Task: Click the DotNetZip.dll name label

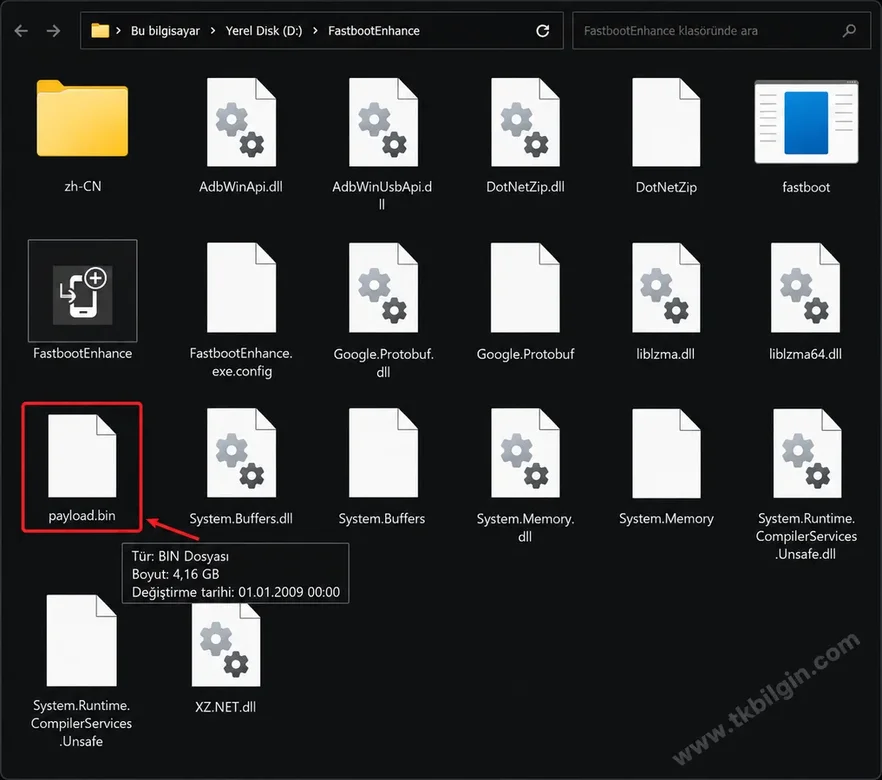Action: pos(525,187)
